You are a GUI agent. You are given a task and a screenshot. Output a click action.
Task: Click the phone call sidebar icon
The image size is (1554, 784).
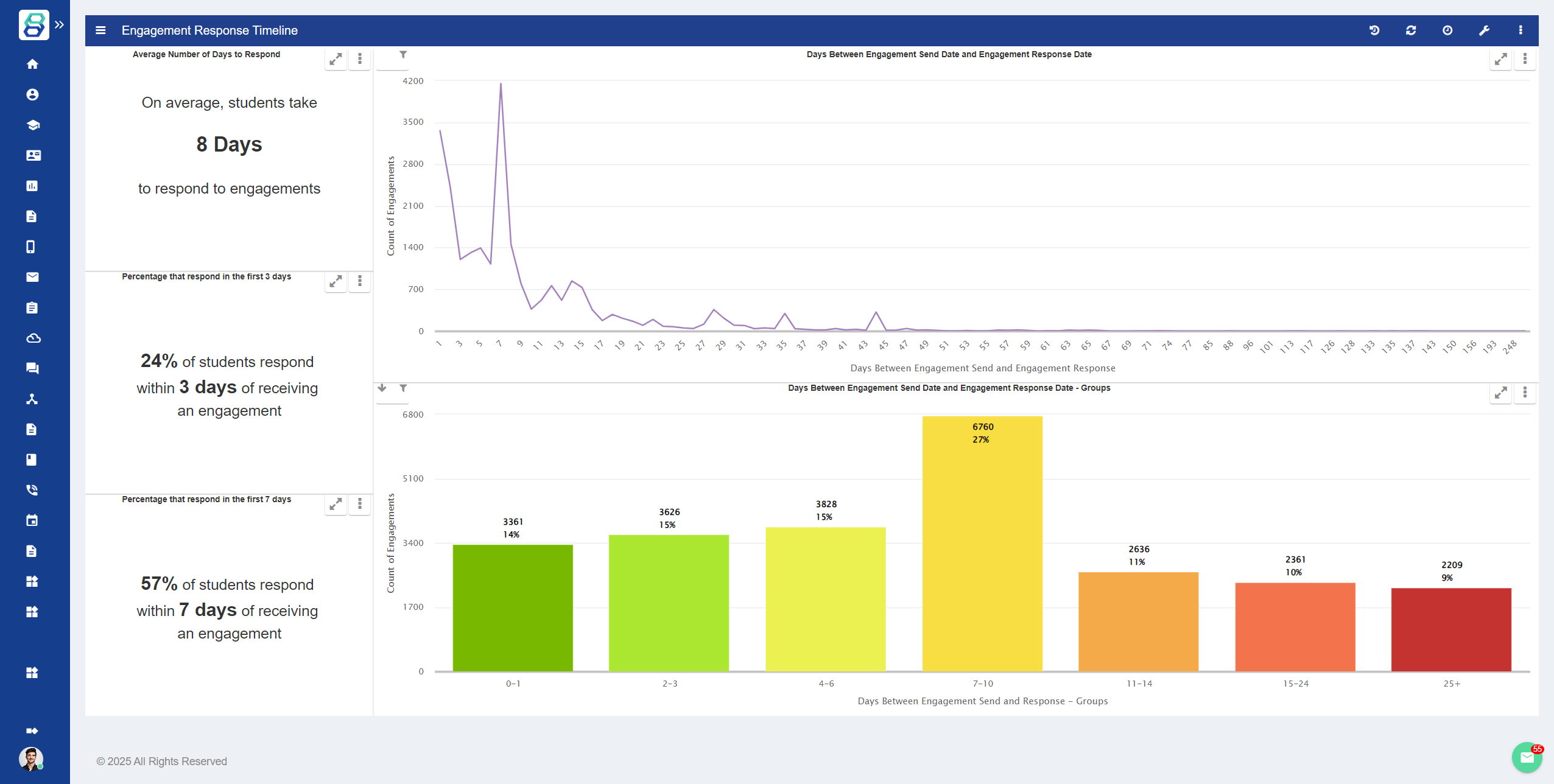[x=32, y=490]
